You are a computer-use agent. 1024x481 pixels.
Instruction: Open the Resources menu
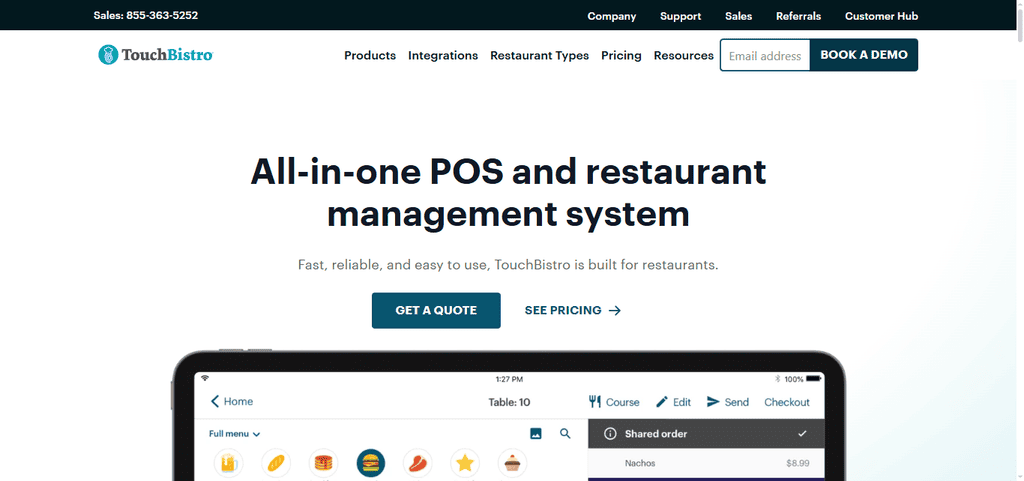(684, 55)
